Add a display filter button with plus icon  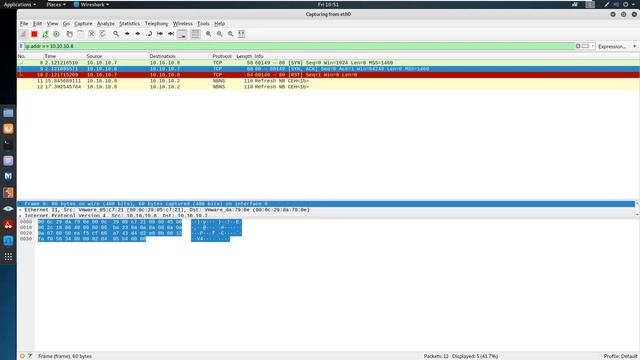click(x=635, y=46)
